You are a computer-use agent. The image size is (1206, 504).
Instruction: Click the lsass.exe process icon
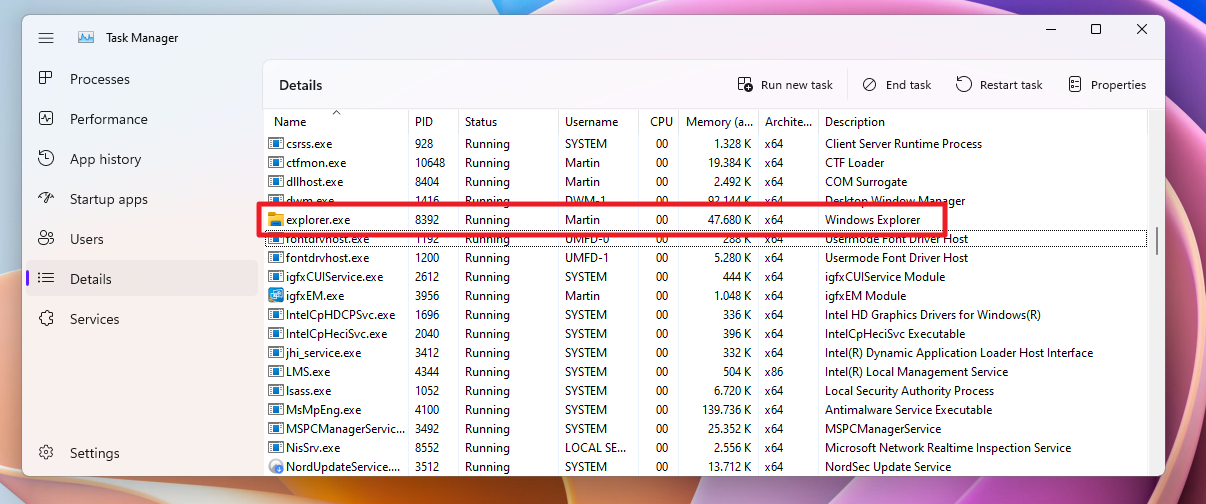[276, 391]
